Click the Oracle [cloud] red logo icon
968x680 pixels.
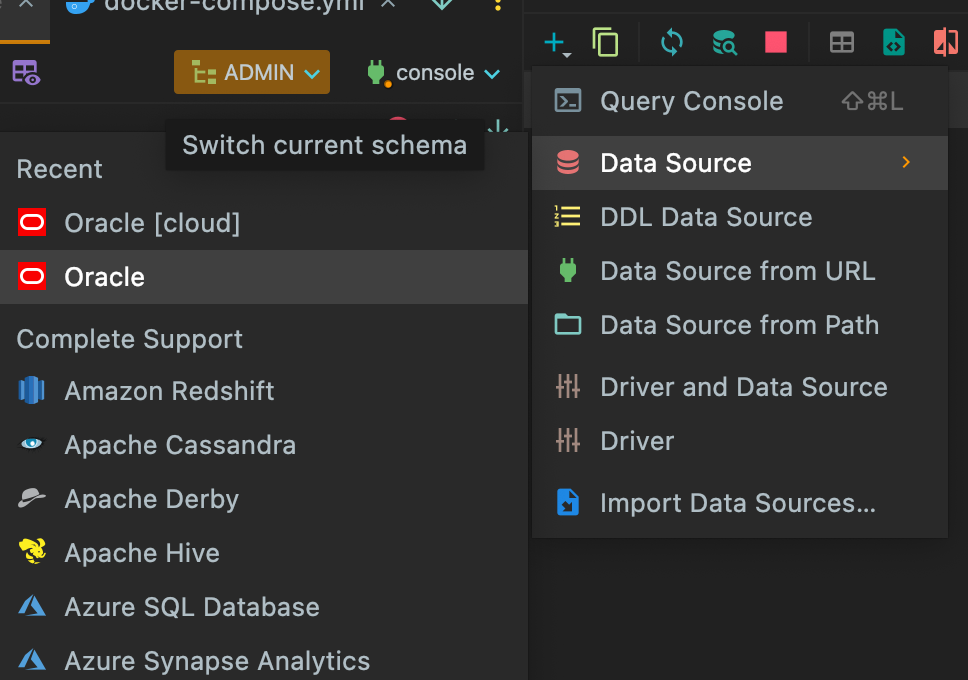click(x=31, y=222)
